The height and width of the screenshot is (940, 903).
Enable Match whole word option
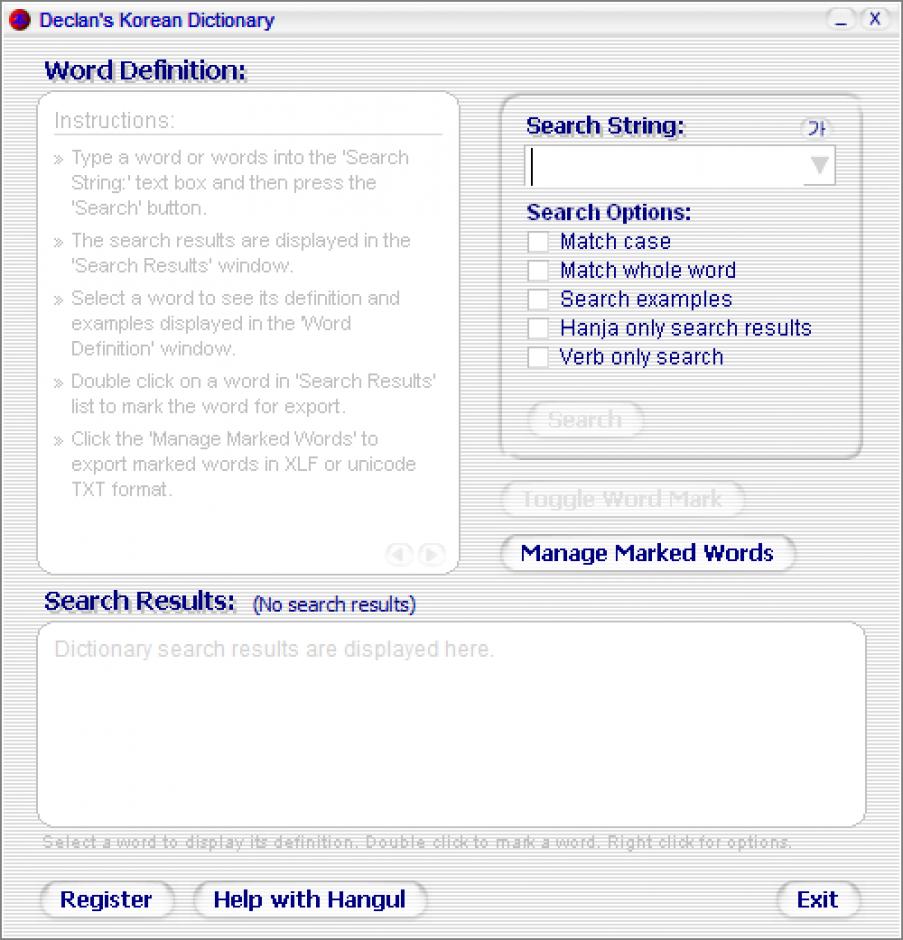coord(538,271)
